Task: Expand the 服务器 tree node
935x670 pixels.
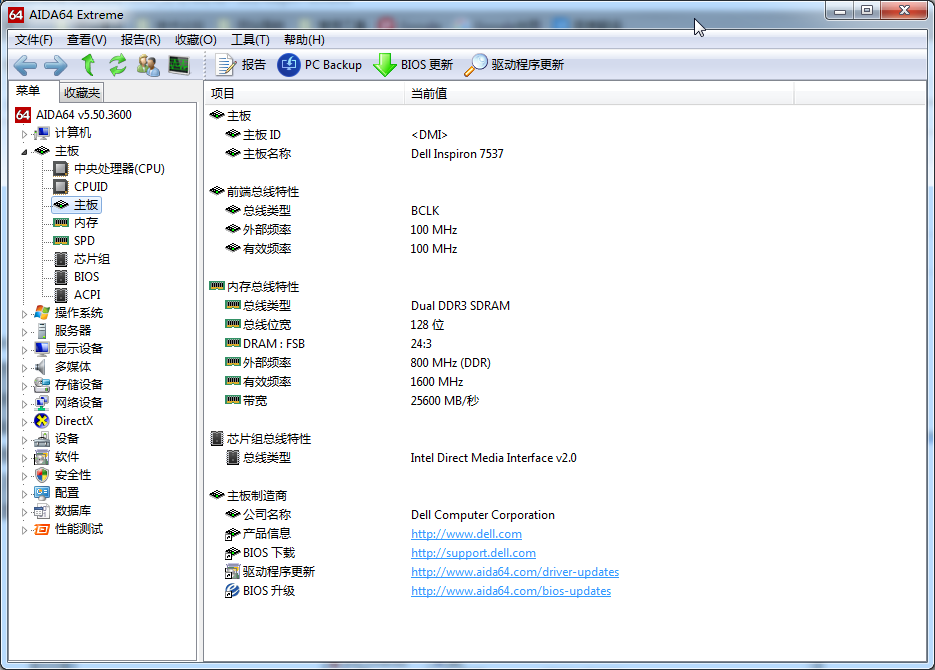Action: point(24,331)
